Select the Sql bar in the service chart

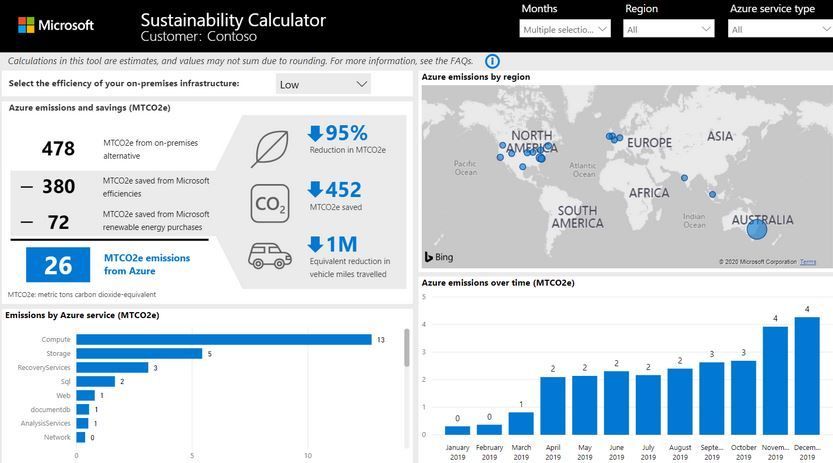pyautogui.click(x=96, y=381)
